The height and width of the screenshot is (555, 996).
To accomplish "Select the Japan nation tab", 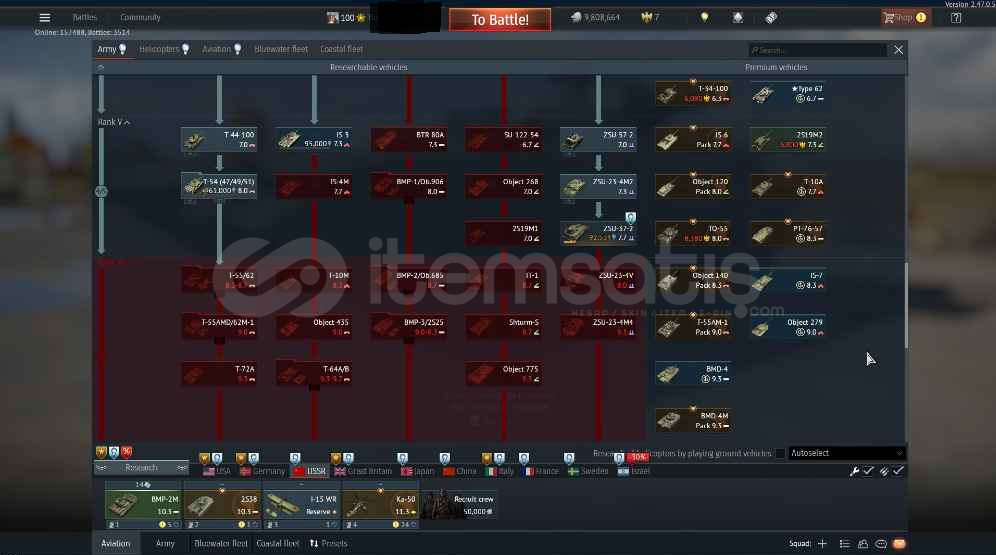I will coord(418,471).
